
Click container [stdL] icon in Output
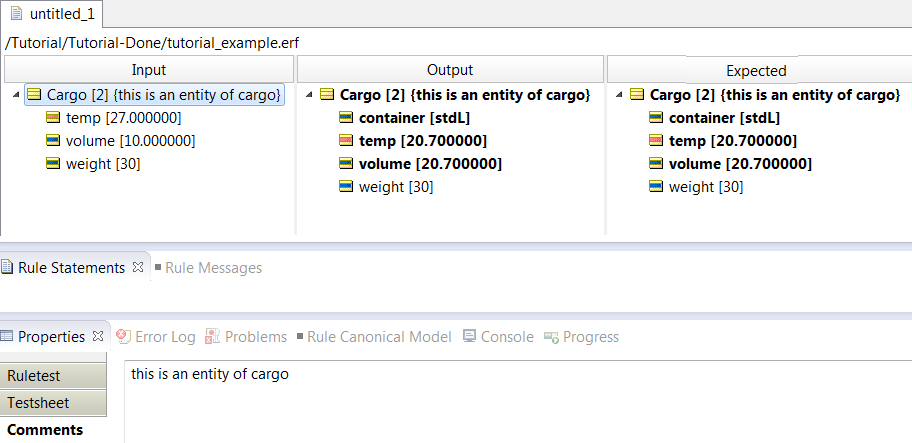click(346, 118)
